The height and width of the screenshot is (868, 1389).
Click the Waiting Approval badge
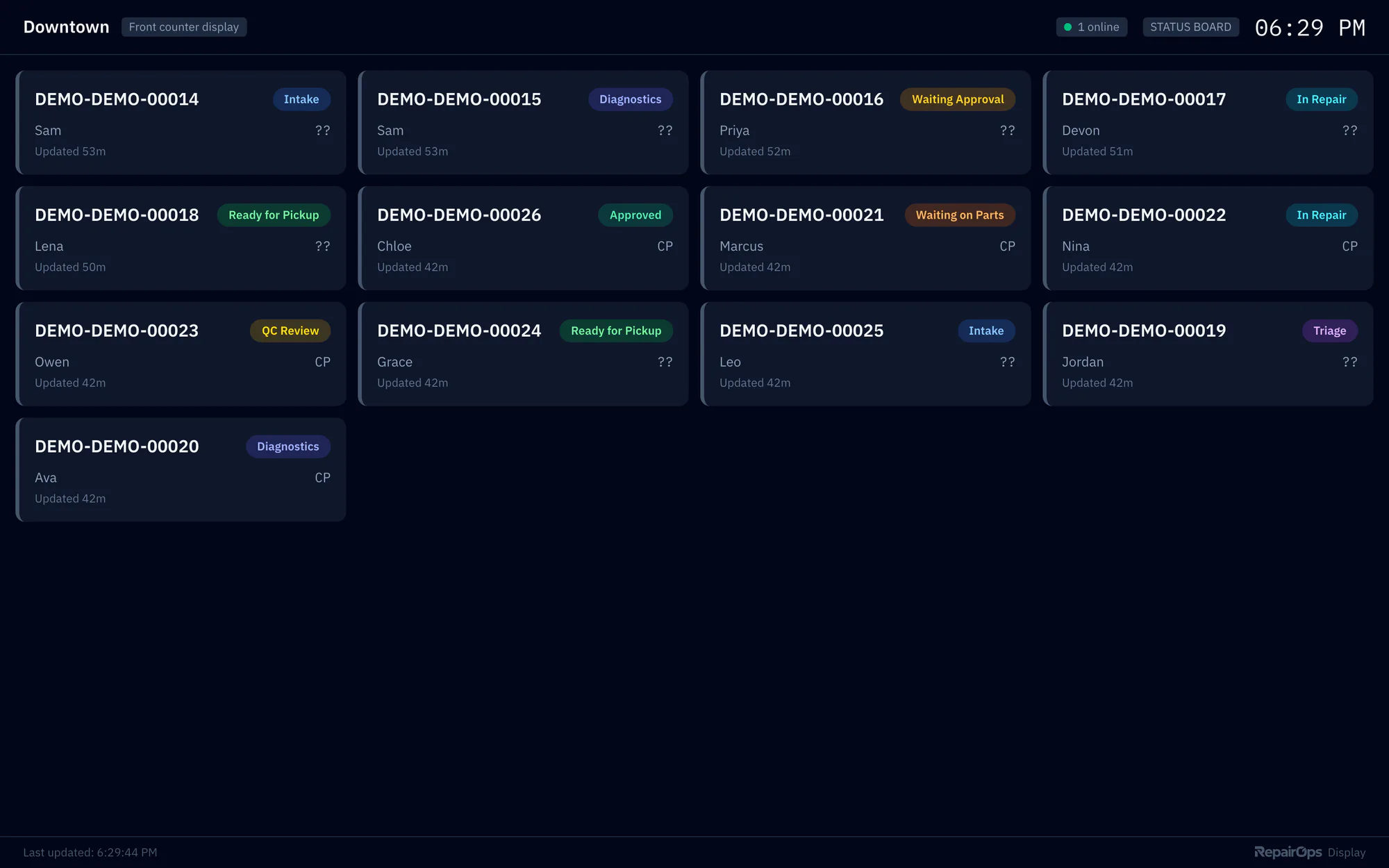pos(958,99)
